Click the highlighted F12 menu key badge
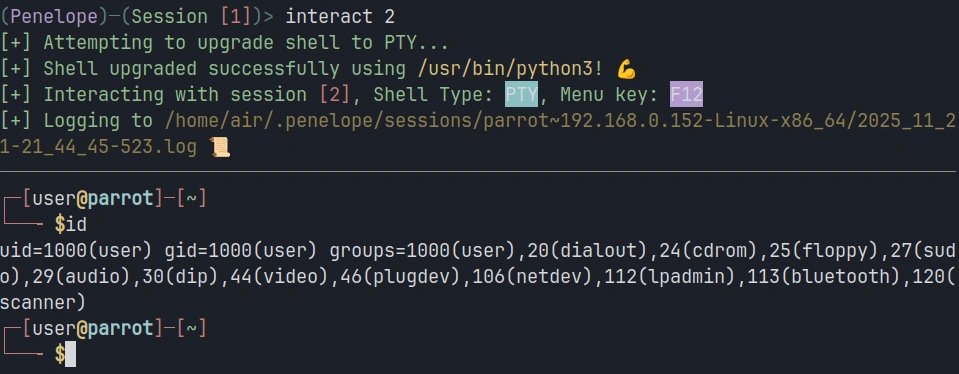959x374 pixels. pyautogui.click(x=686, y=95)
